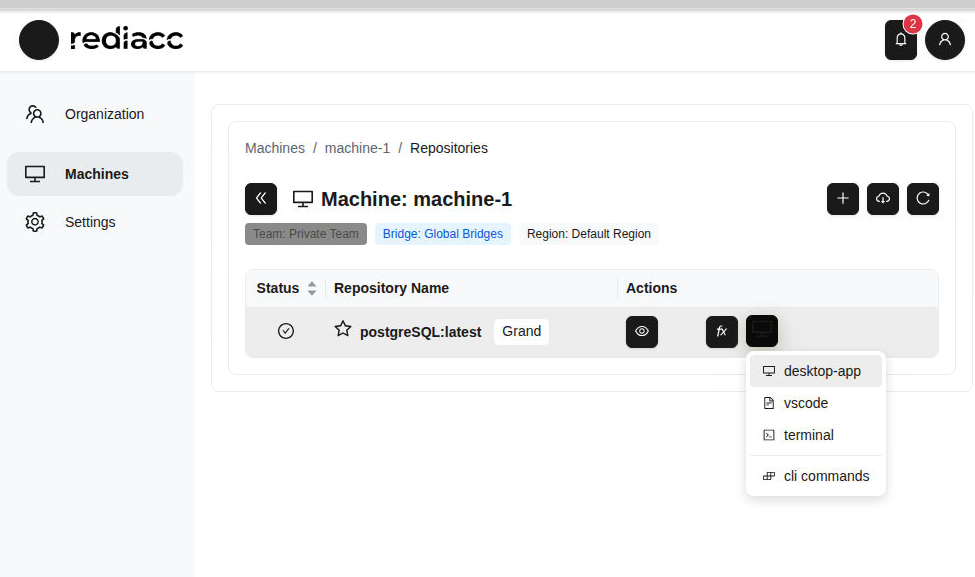Toggle the monitor icon dropdown in Actions
This screenshot has width=975, height=577.
(761, 331)
